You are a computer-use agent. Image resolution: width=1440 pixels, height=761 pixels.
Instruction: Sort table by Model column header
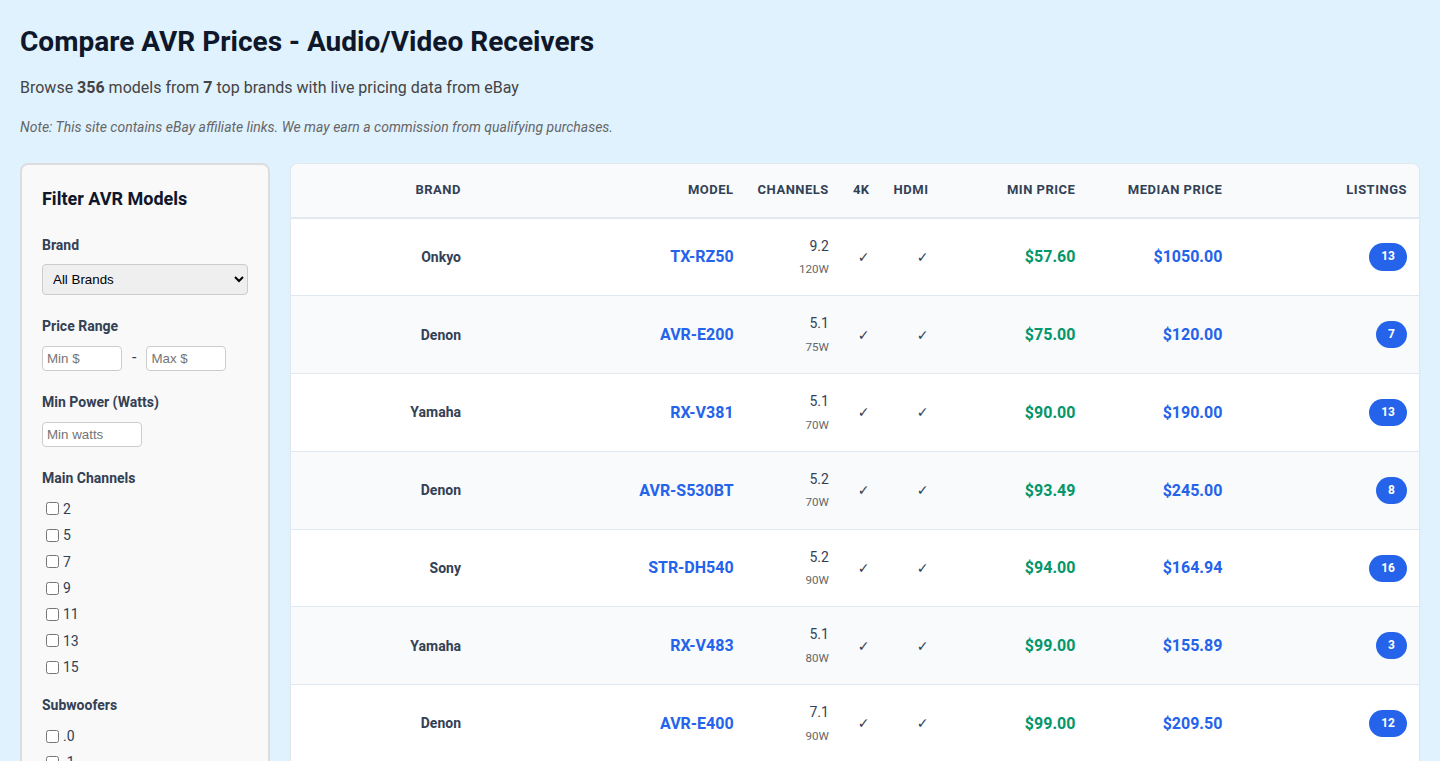pyautogui.click(x=710, y=190)
